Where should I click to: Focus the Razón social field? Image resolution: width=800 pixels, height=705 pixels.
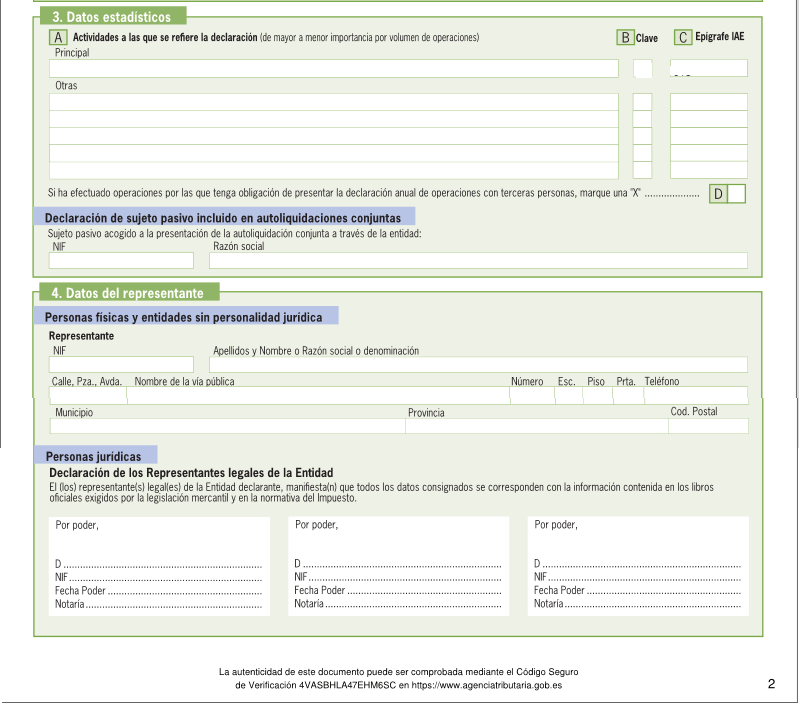(478, 261)
